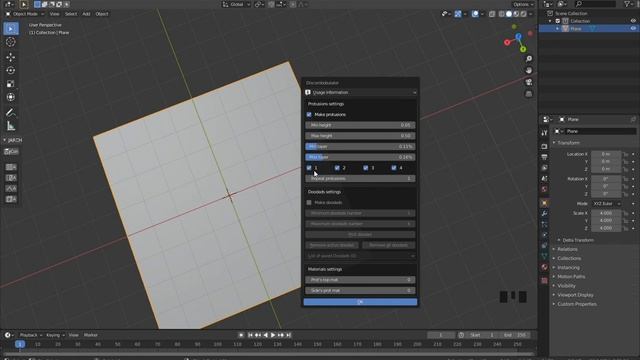Select solid viewport shading mode
This screenshot has width=640, height=360.
coord(509,14)
